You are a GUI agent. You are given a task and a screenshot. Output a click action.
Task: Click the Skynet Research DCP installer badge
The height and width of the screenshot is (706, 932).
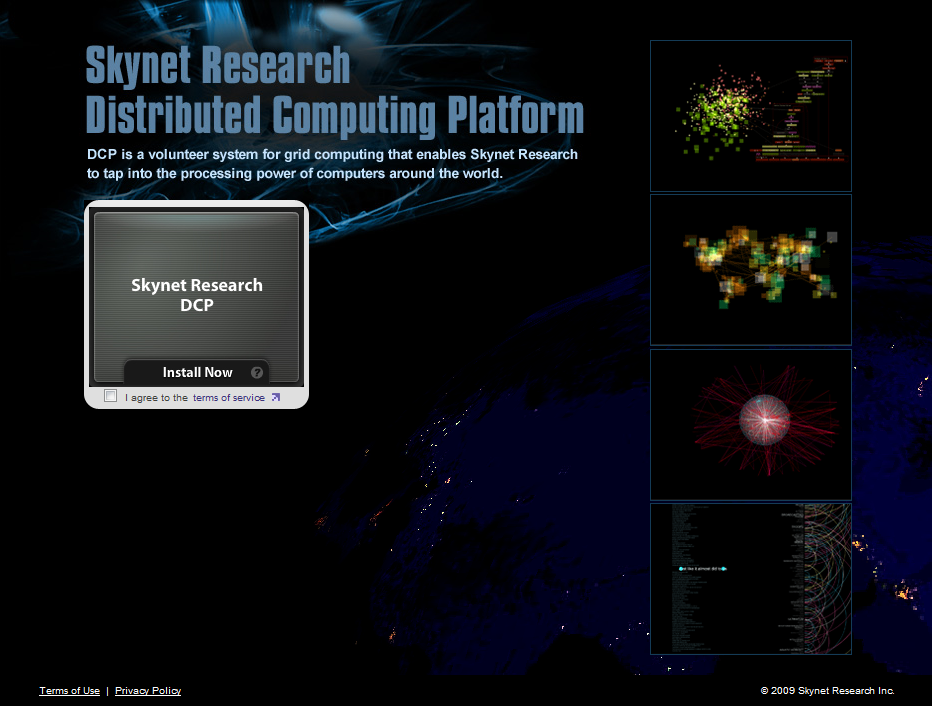click(x=196, y=290)
